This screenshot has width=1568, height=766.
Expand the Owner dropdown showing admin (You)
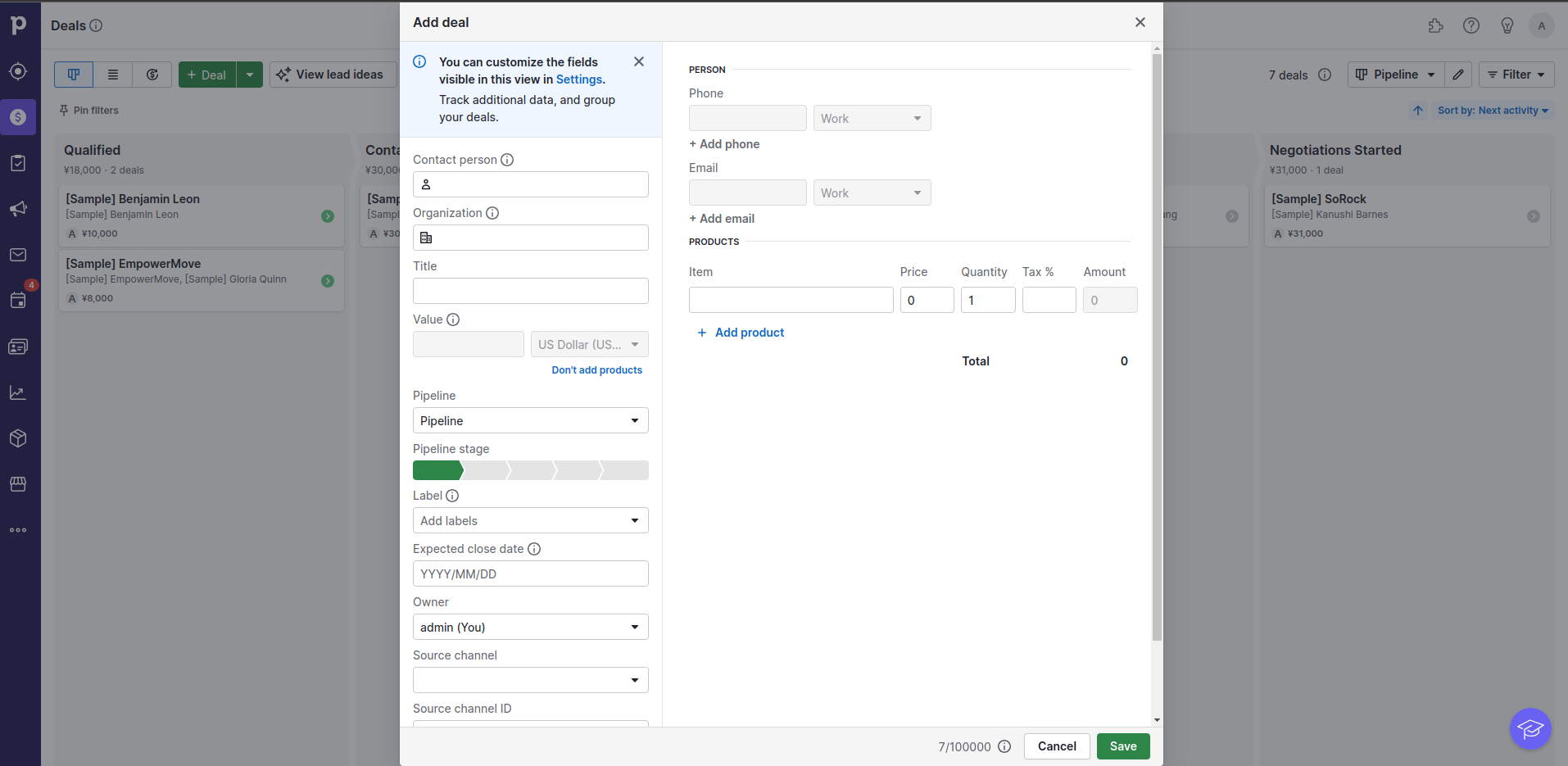click(x=530, y=627)
